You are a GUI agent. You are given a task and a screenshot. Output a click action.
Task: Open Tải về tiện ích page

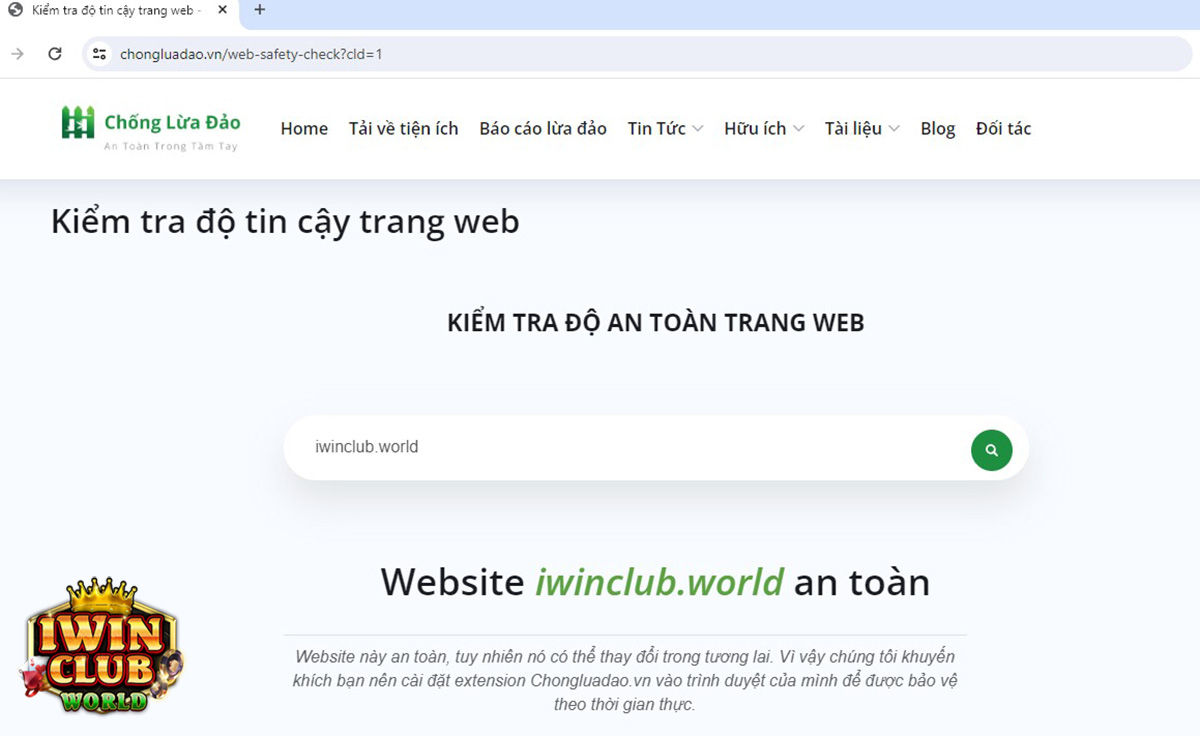point(403,128)
